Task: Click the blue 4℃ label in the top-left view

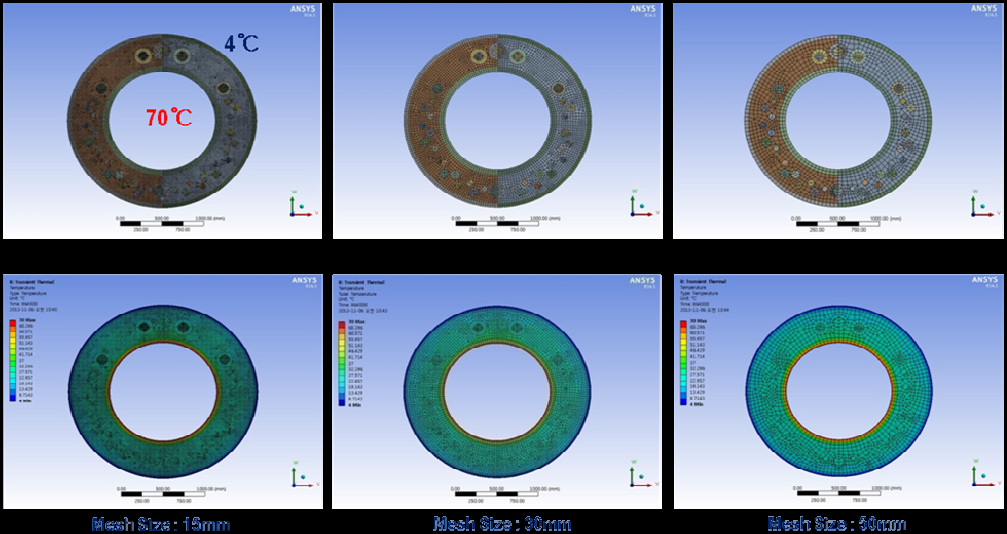Action: [245, 44]
